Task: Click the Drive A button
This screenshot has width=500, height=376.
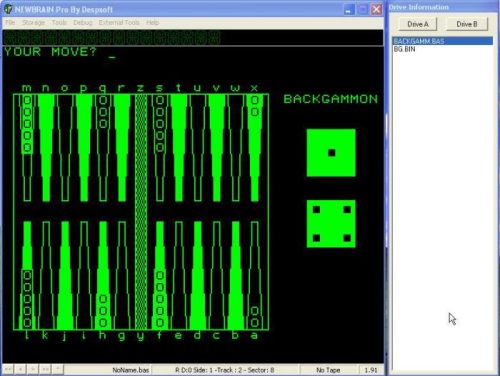Action: click(x=418, y=24)
